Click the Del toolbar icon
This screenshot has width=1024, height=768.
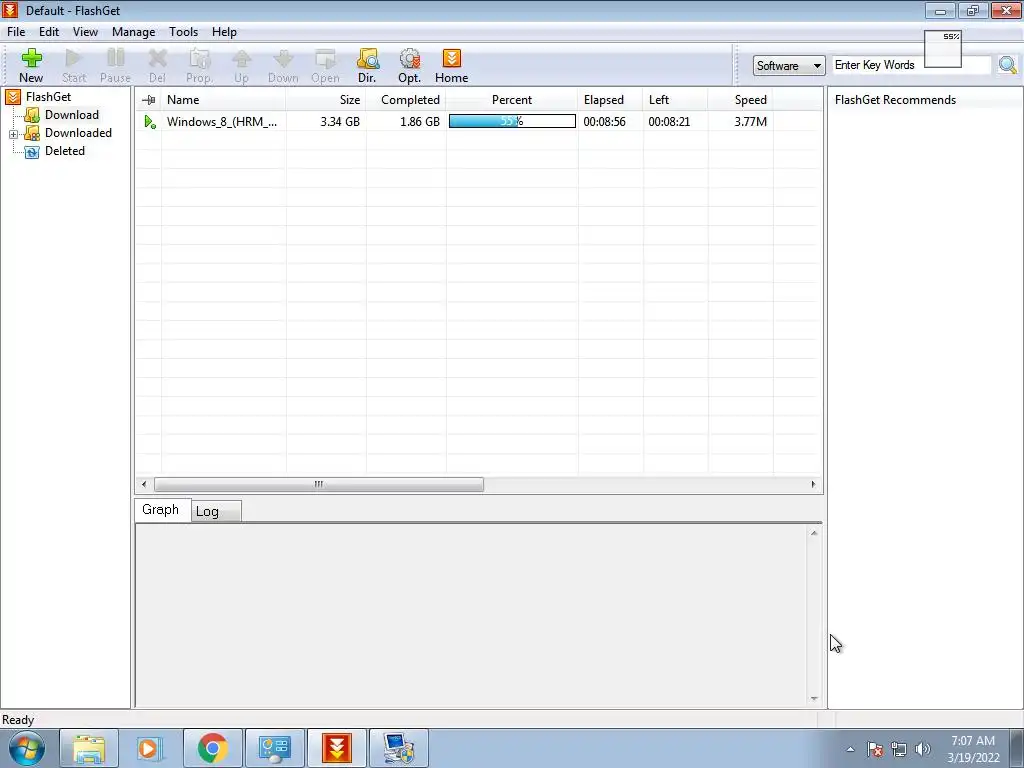157,66
